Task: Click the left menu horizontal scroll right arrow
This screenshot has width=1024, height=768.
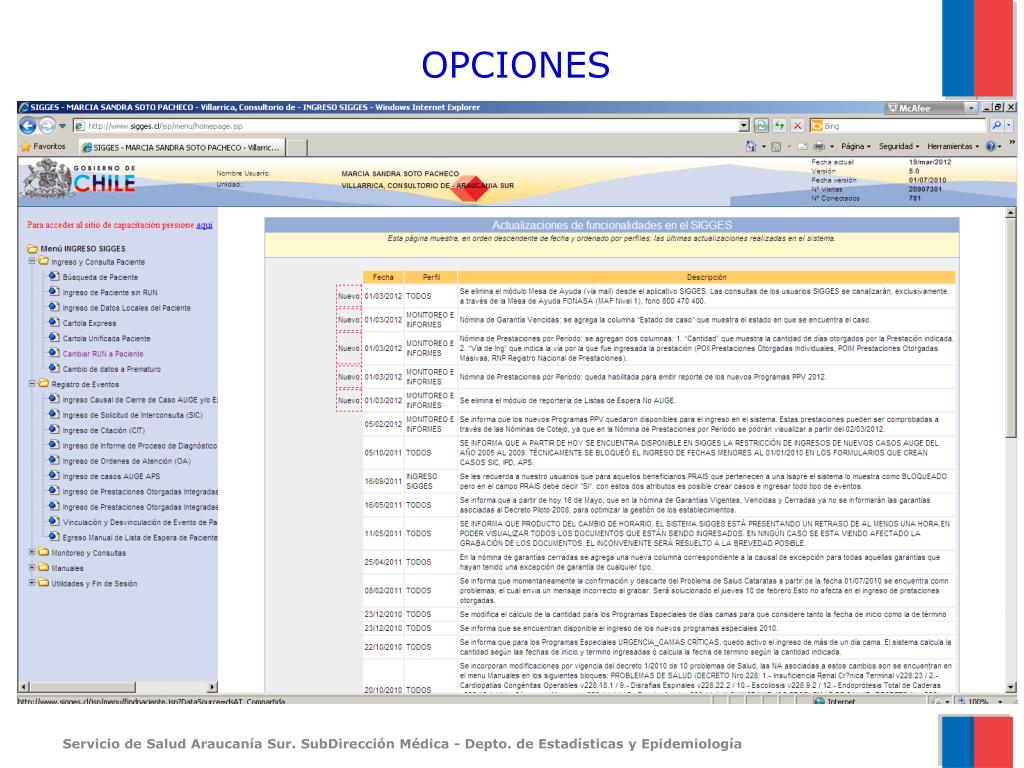Action: point(212,687)
